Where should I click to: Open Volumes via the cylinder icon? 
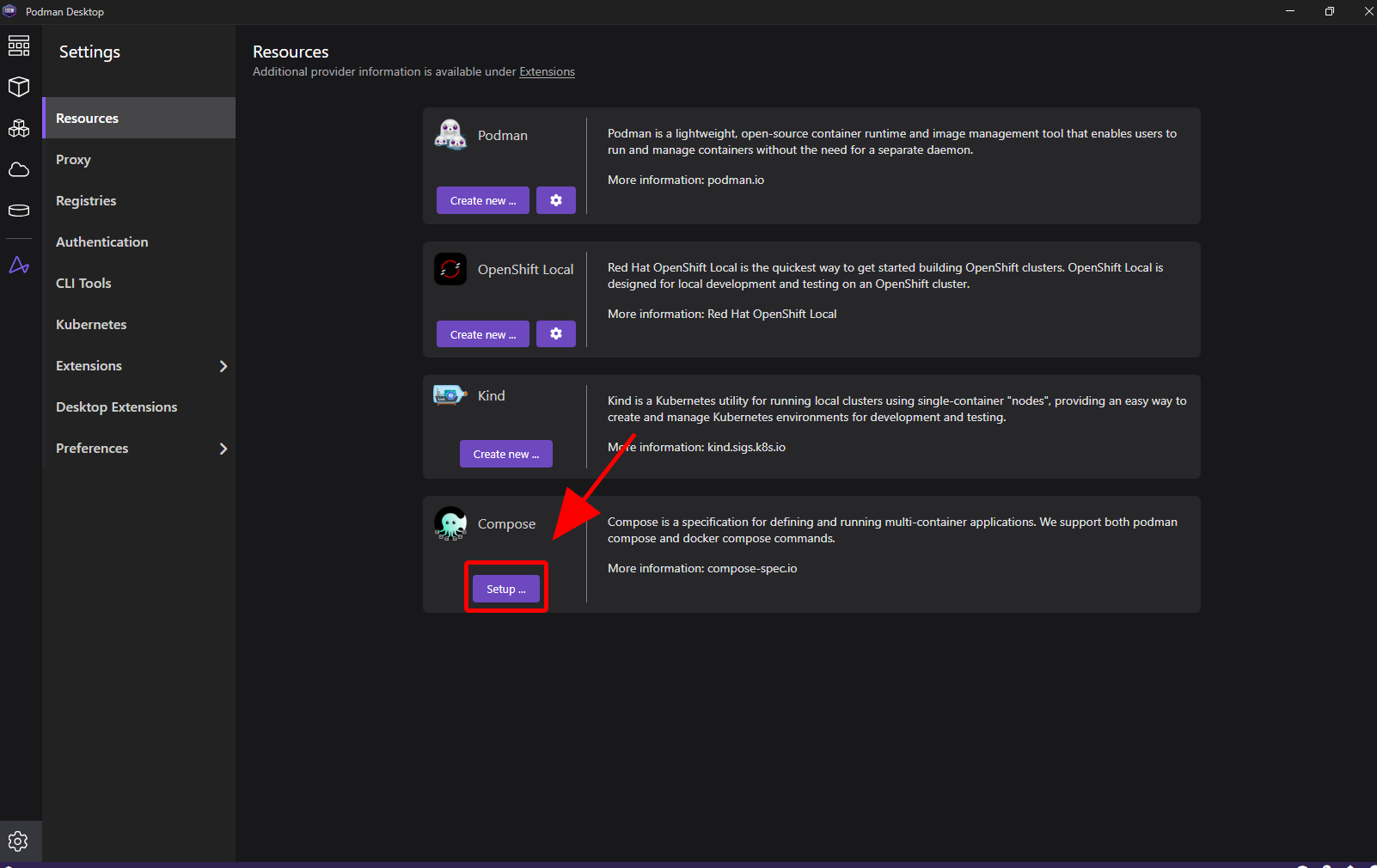19,211
